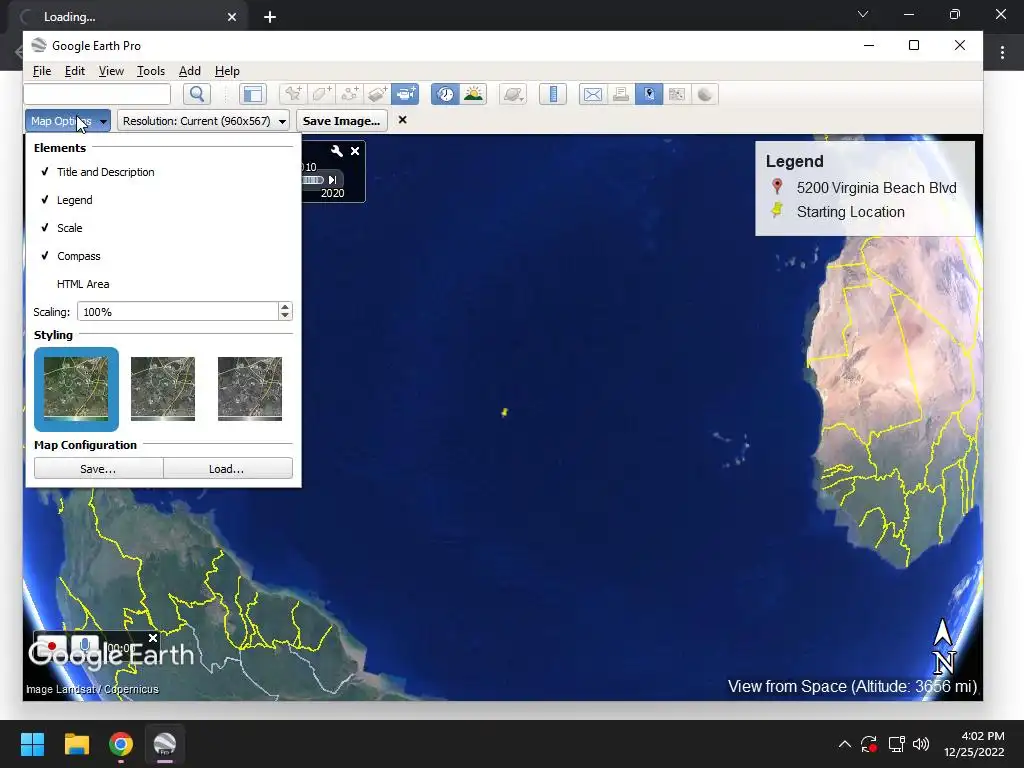This screenshot has height=768, width=1024.
Task: Open the Tools menu
Action: click(151, 71)
